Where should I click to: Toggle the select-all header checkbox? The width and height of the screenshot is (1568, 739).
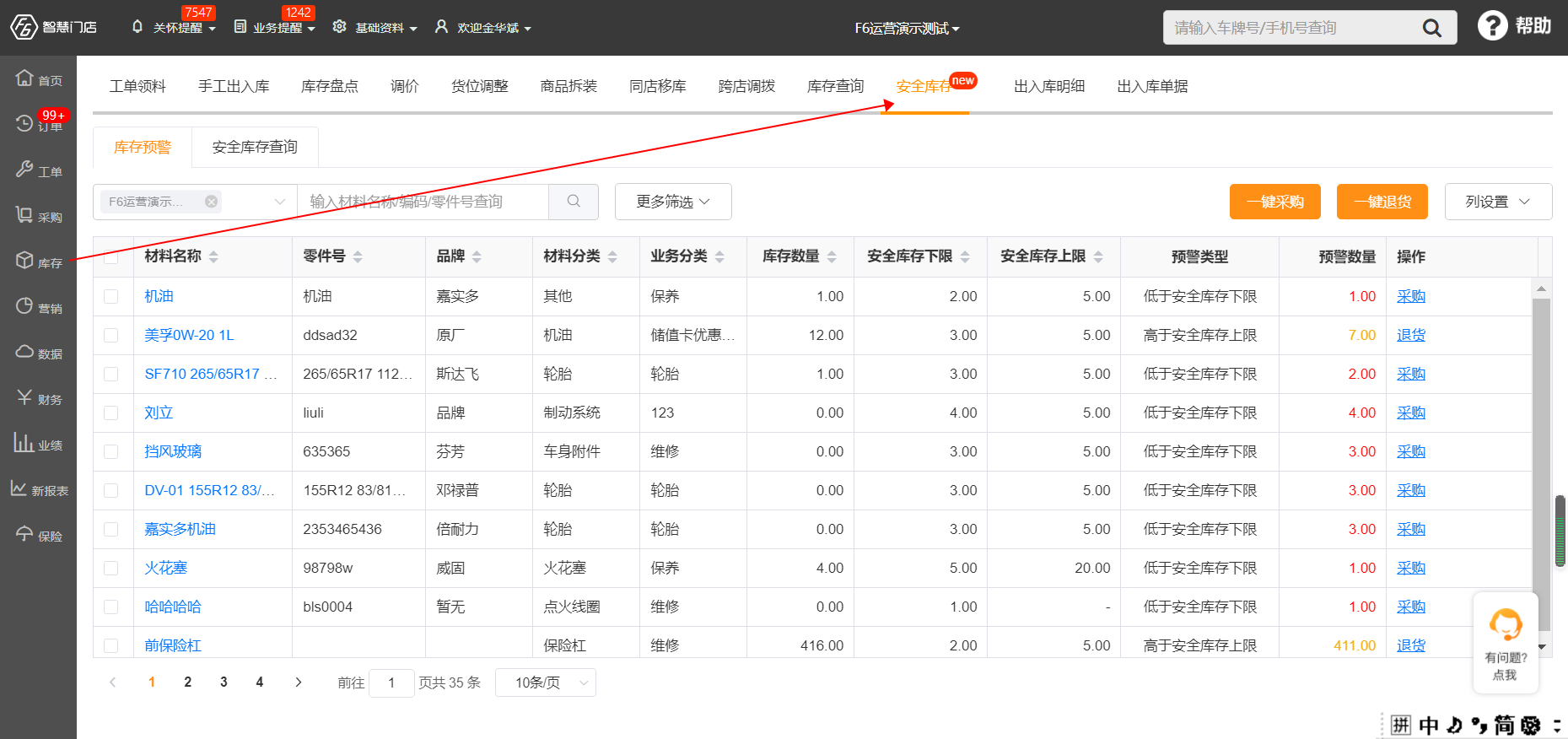point(111,257)
